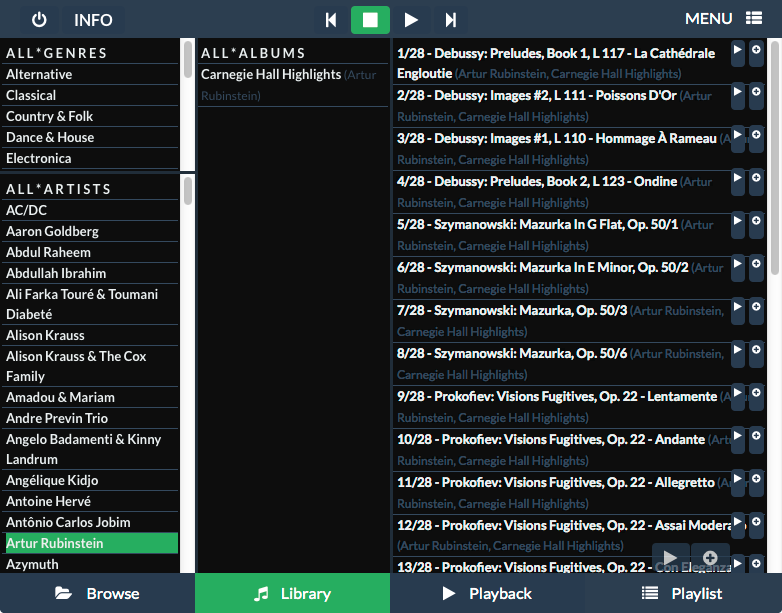The width and height of the screenshot is (782, 613).
Task: Choose artist Antônio Carlos Jobim
Action: (x=90, y=522)
